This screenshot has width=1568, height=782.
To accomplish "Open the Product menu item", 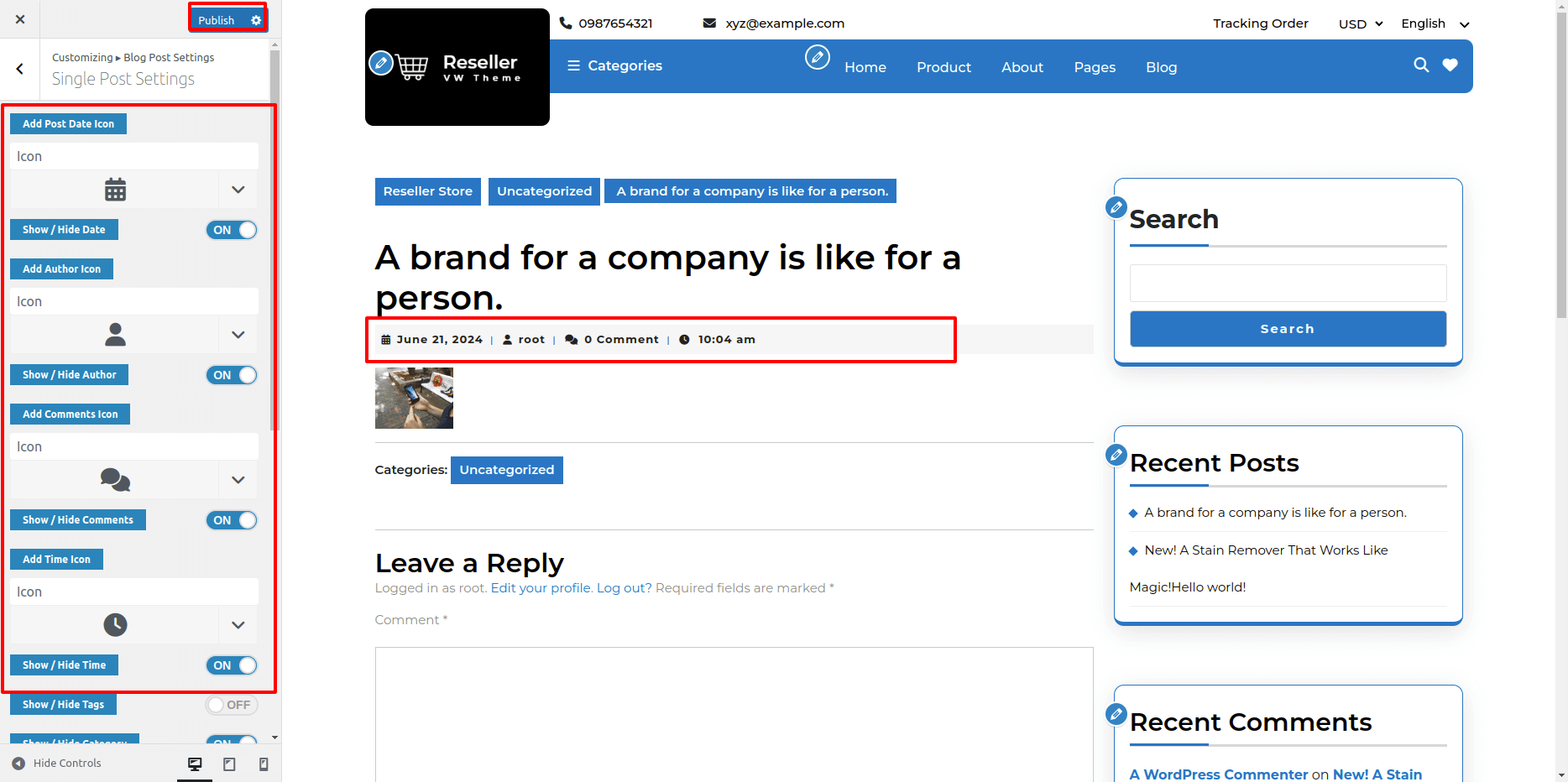I will (943, 67).
